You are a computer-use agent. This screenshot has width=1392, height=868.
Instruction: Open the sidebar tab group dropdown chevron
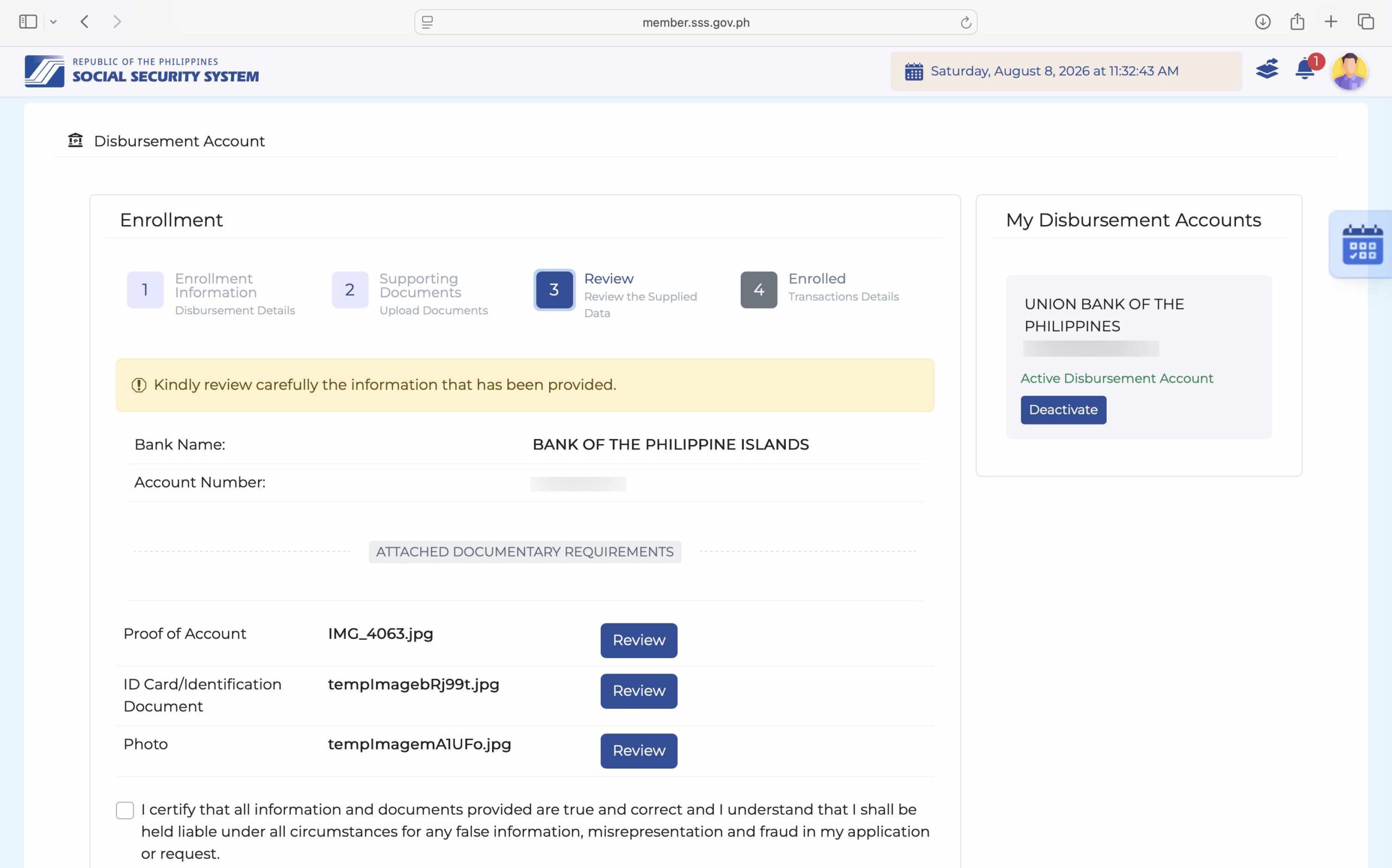(x=53, y=22)
